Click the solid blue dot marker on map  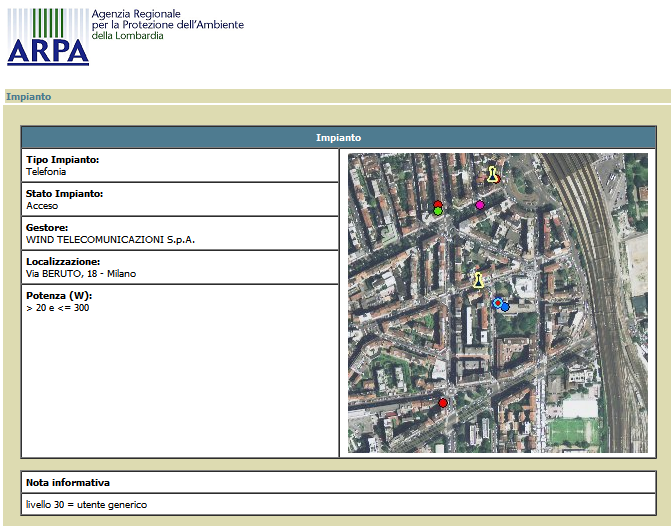(x=505, y=307)
